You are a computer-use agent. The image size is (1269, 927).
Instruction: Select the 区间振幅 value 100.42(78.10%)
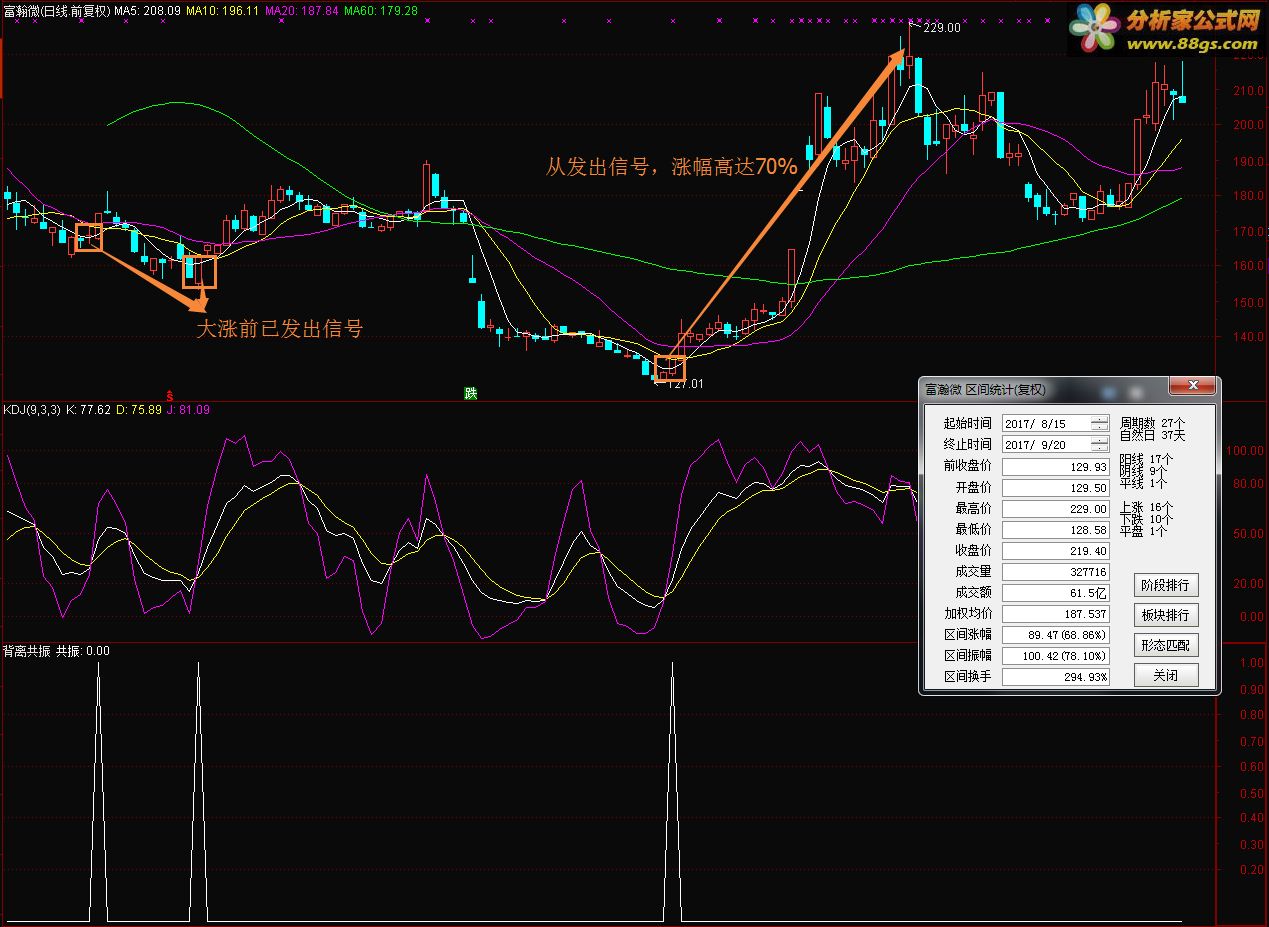pos(1055,656)
